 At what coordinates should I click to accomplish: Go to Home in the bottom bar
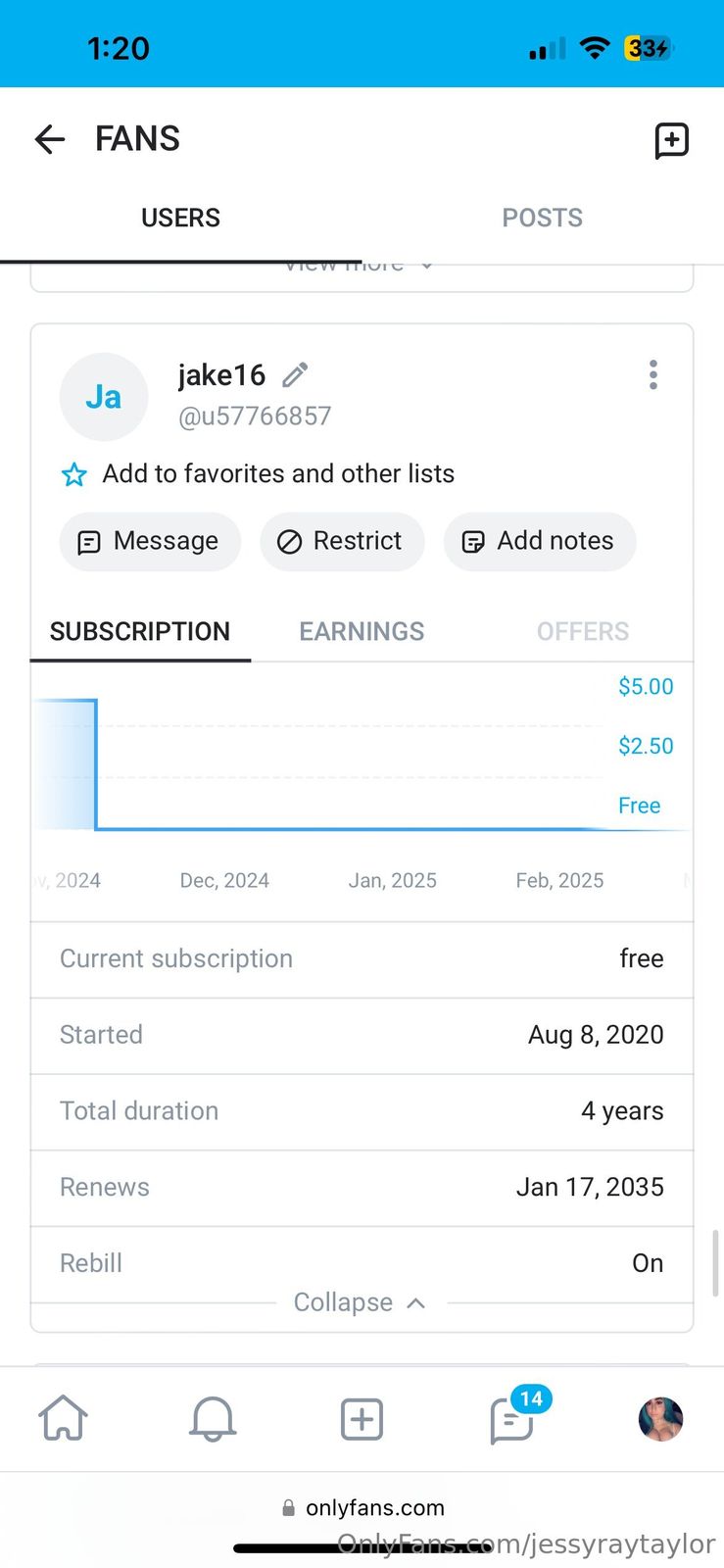64,1418
